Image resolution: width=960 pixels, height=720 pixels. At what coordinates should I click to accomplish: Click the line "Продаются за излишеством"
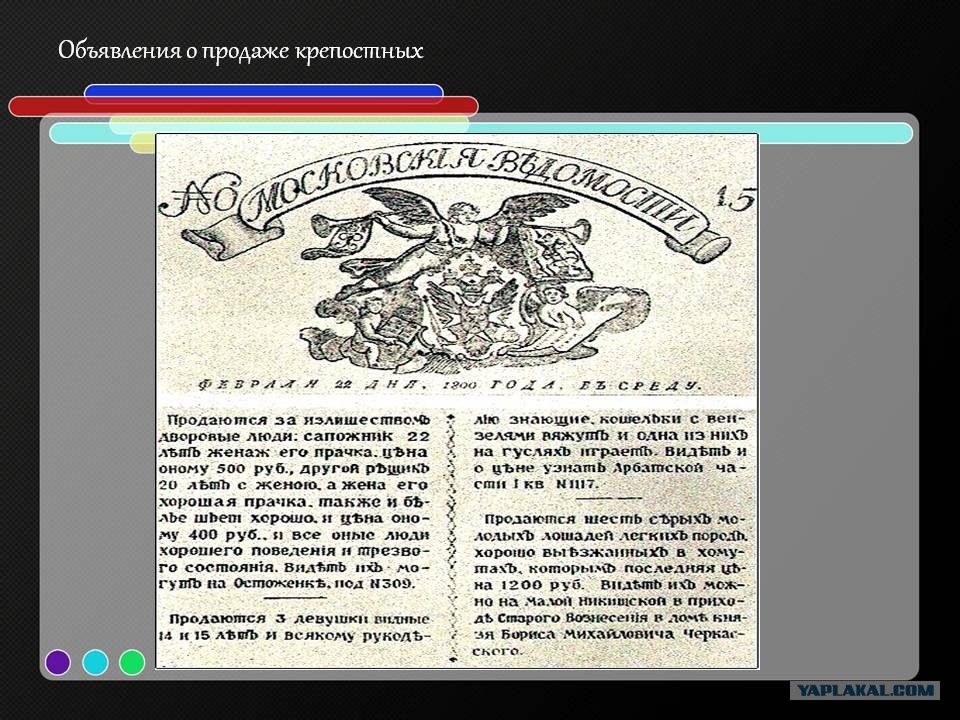pyautogui.click(x=299, y=420)
